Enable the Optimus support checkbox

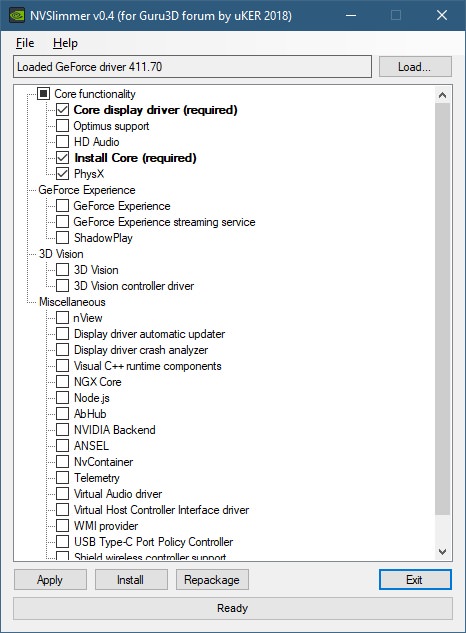point(62,126)
